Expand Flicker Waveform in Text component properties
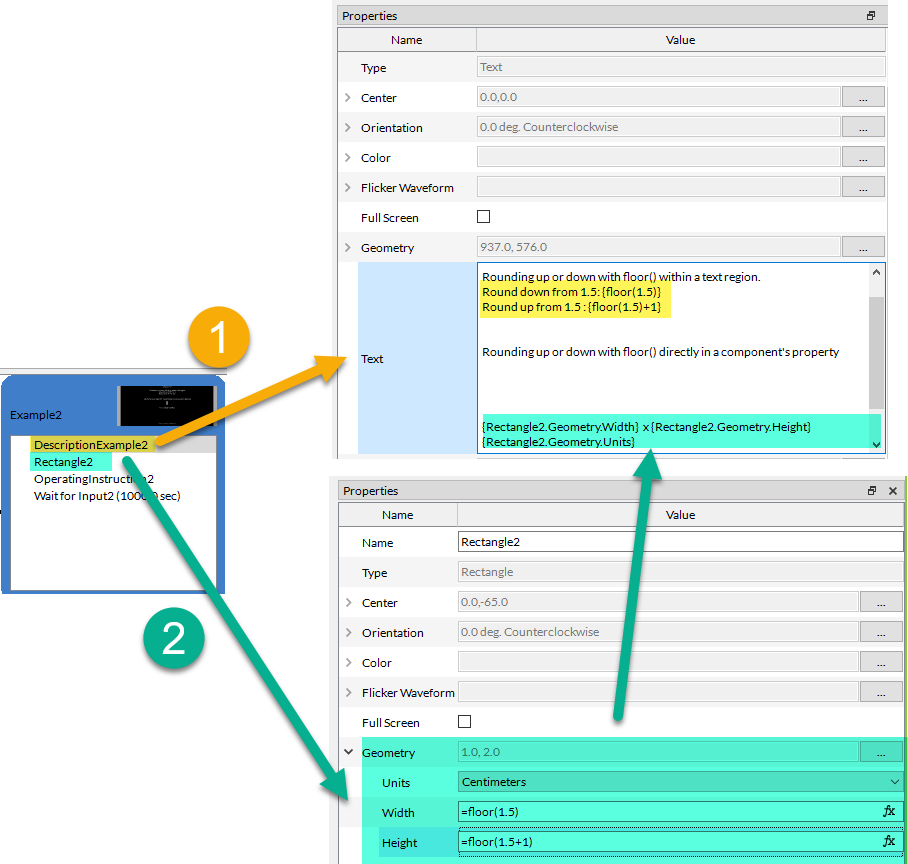This screenshot has height=864, width=908. click(x=348, y=188)
